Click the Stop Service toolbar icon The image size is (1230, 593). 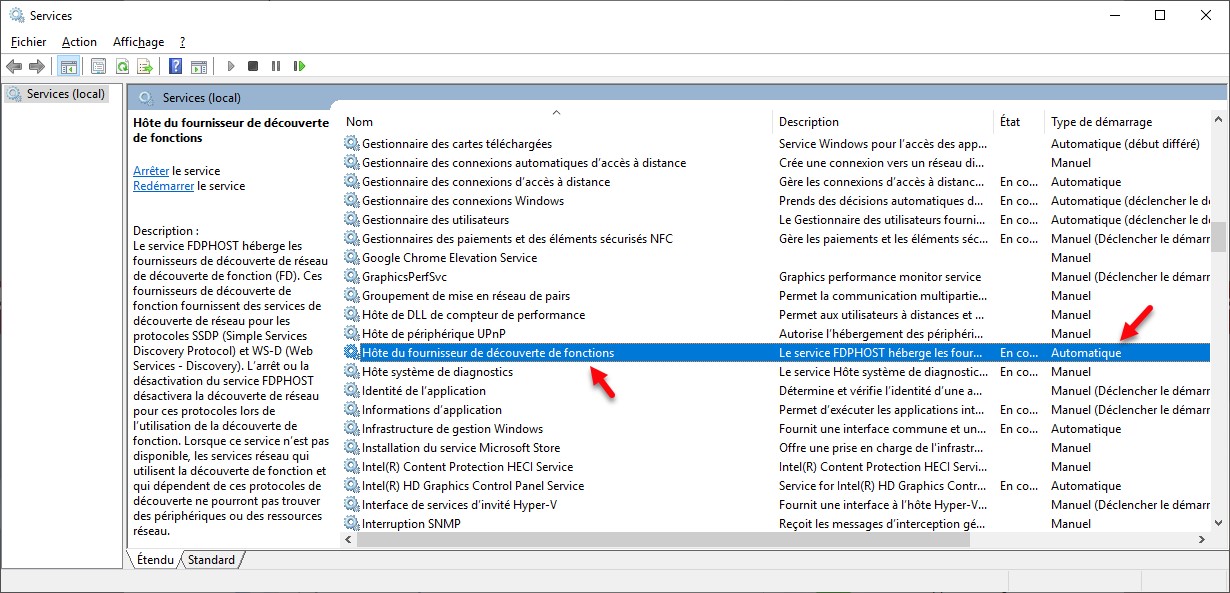click(x=253, y=66)
